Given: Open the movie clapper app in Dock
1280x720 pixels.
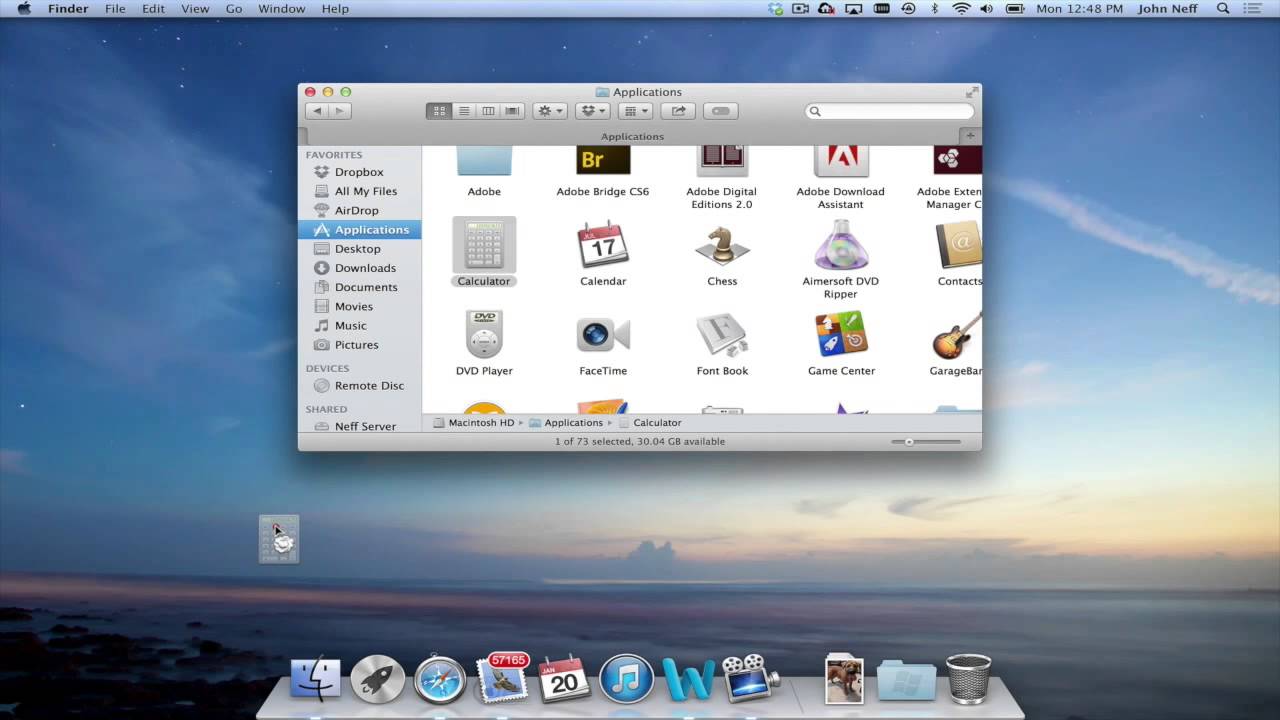Looking at the screenshot, I should coord(751,678).
